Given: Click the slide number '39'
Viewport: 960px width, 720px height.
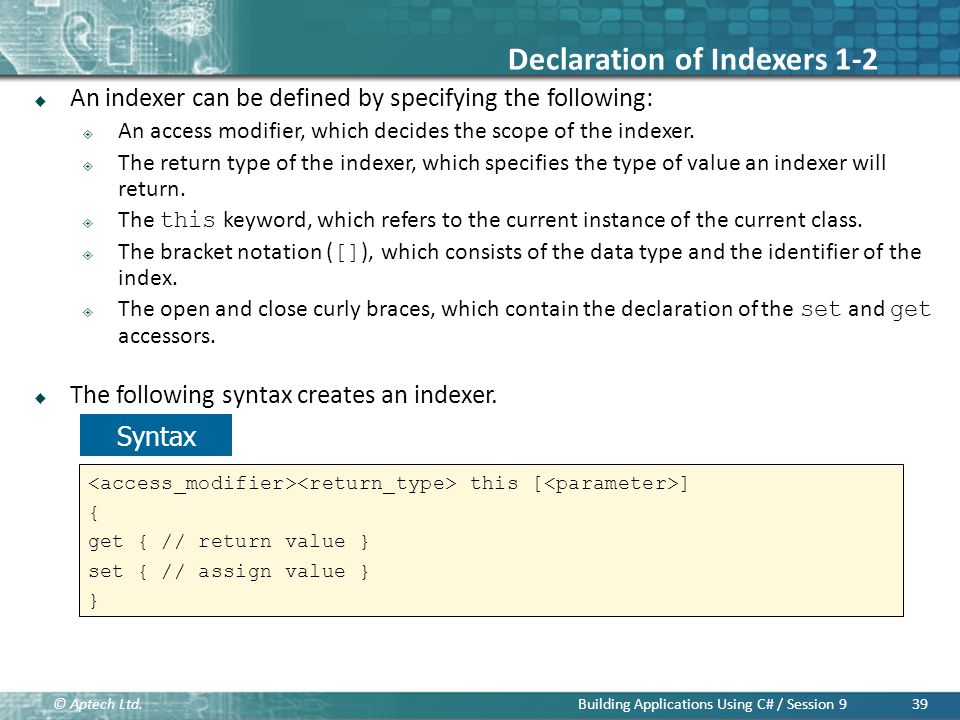Looking at the screenshot, I should coord(920,704).
